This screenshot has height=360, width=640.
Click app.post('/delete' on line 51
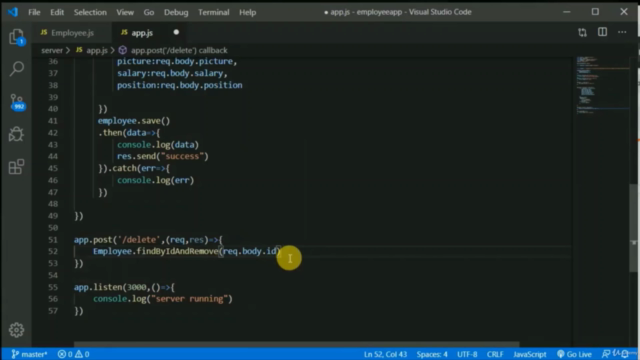117,240
